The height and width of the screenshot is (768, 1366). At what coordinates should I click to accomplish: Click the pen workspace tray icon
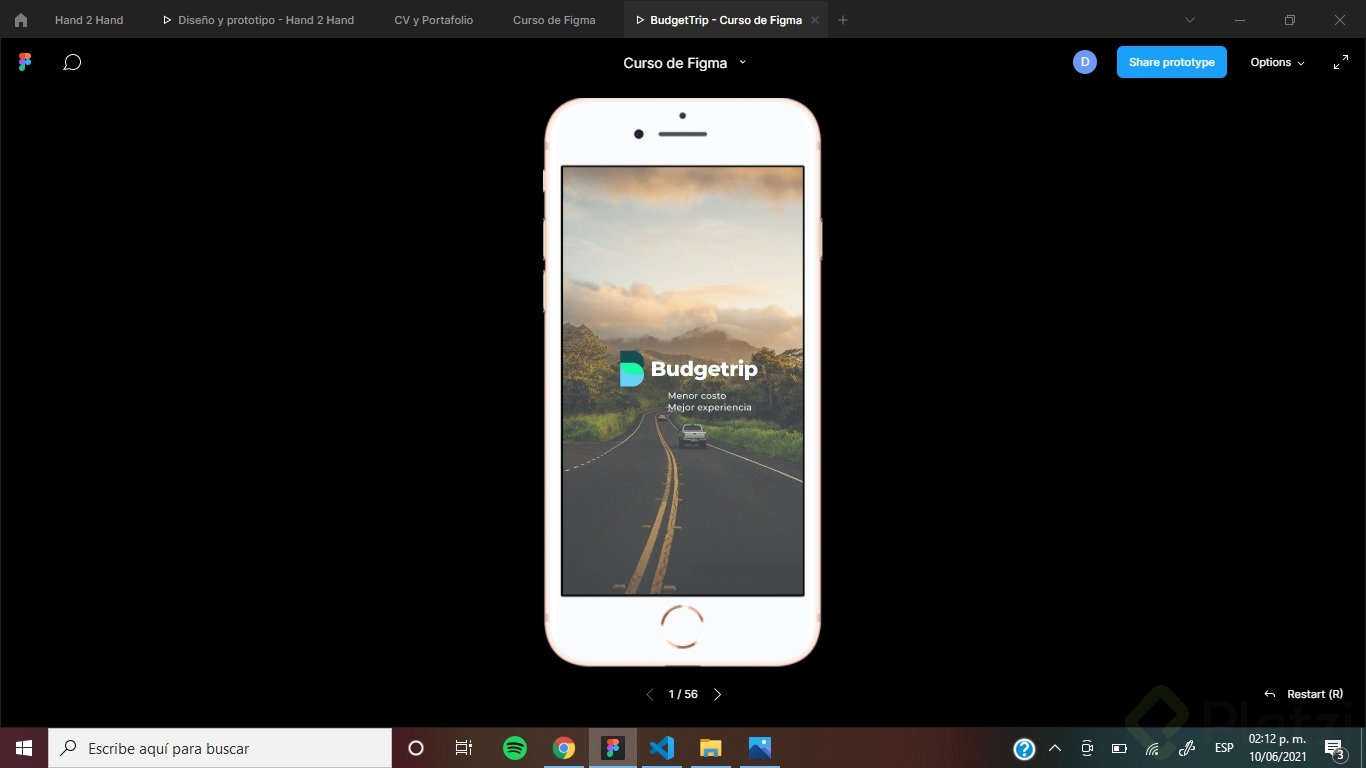[1188, 748]
